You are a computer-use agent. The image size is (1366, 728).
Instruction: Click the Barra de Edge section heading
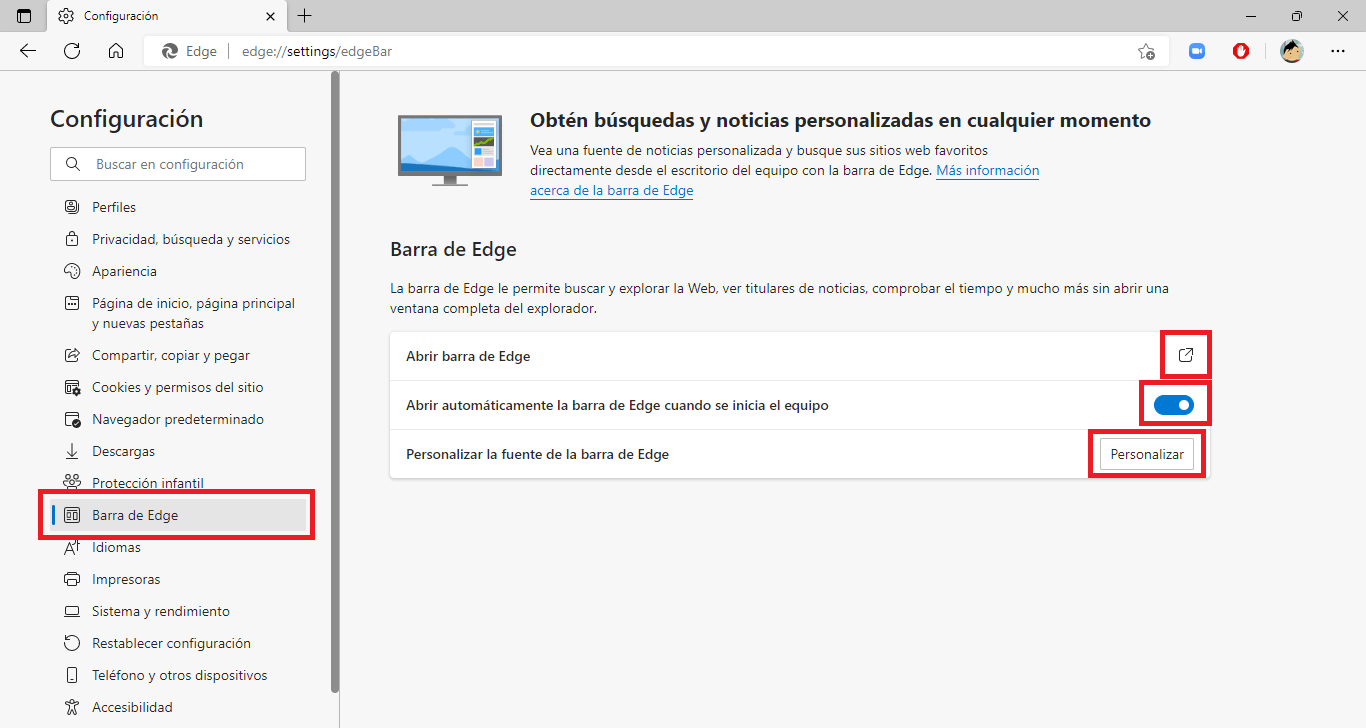point(453,250)
